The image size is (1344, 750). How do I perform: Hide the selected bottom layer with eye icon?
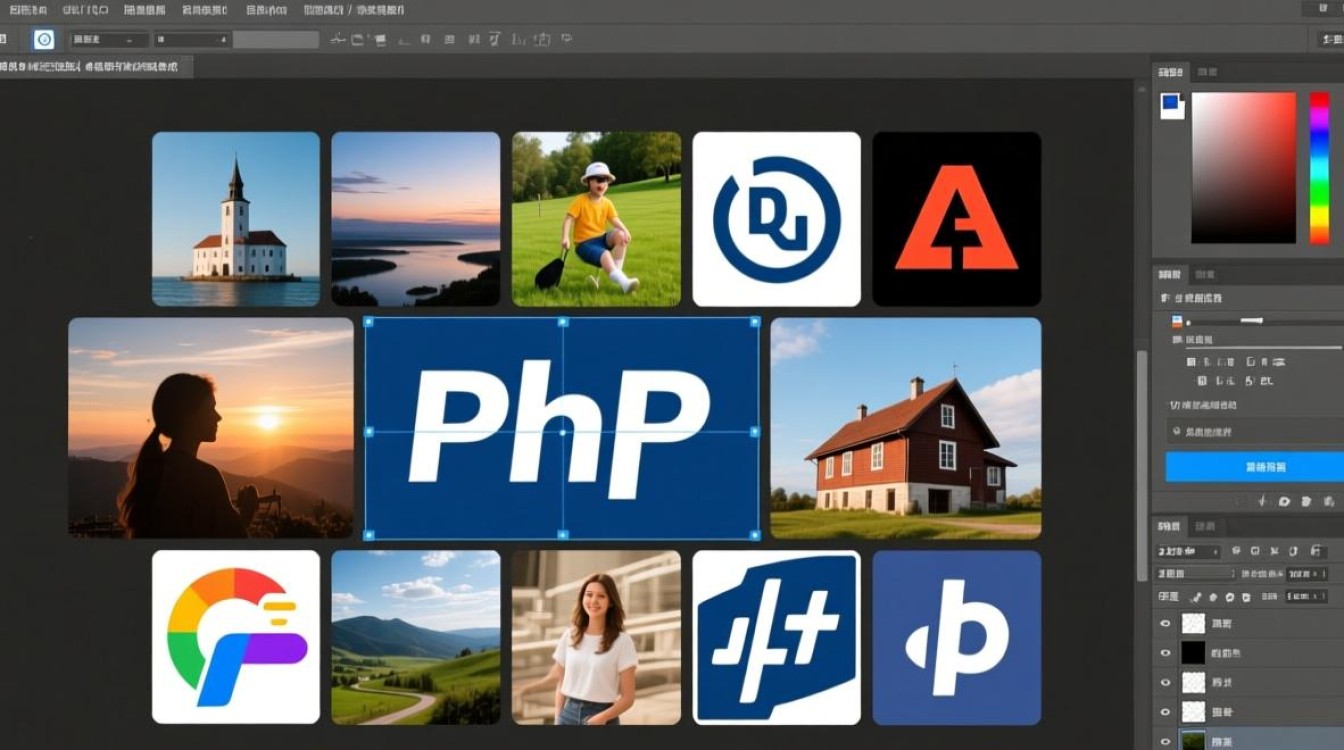[1164, 742]
